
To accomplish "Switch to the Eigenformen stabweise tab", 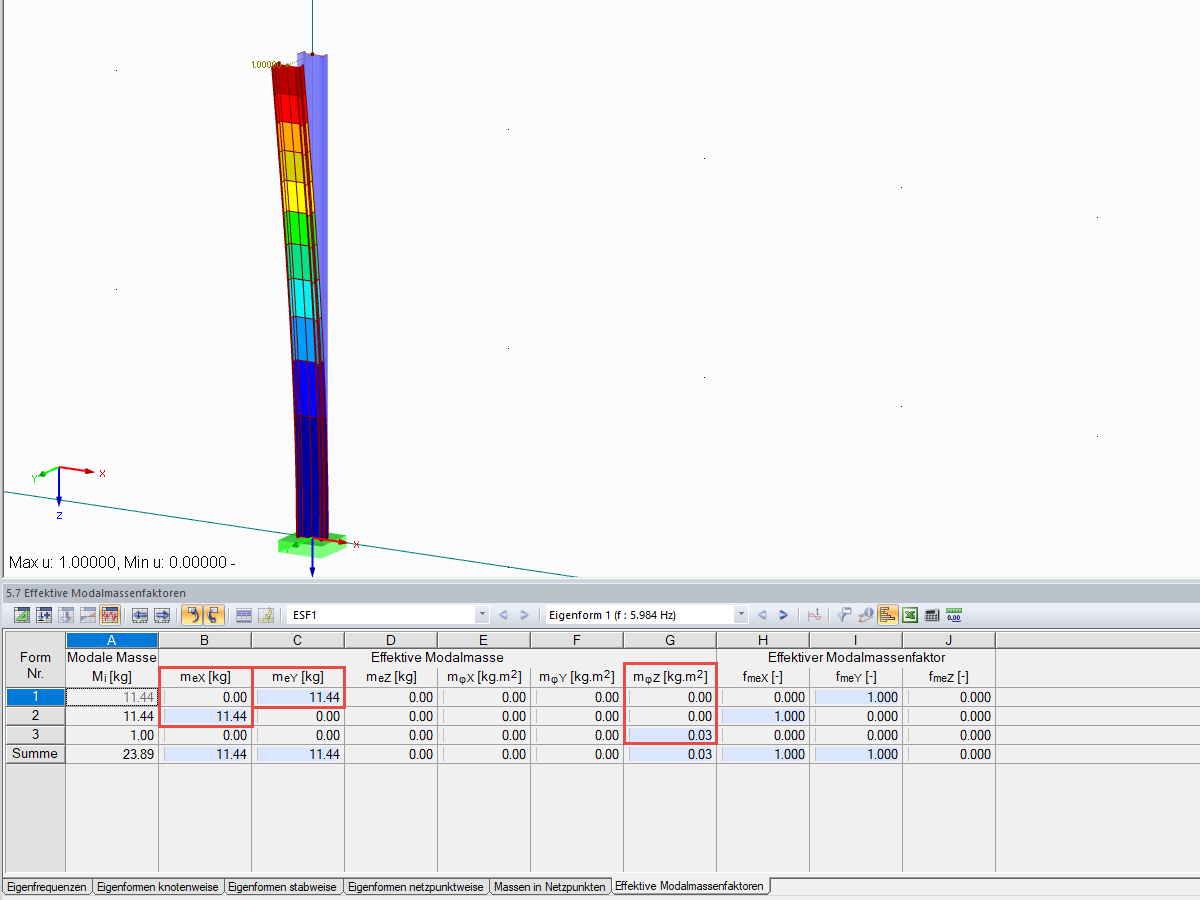I will point(282,886).
